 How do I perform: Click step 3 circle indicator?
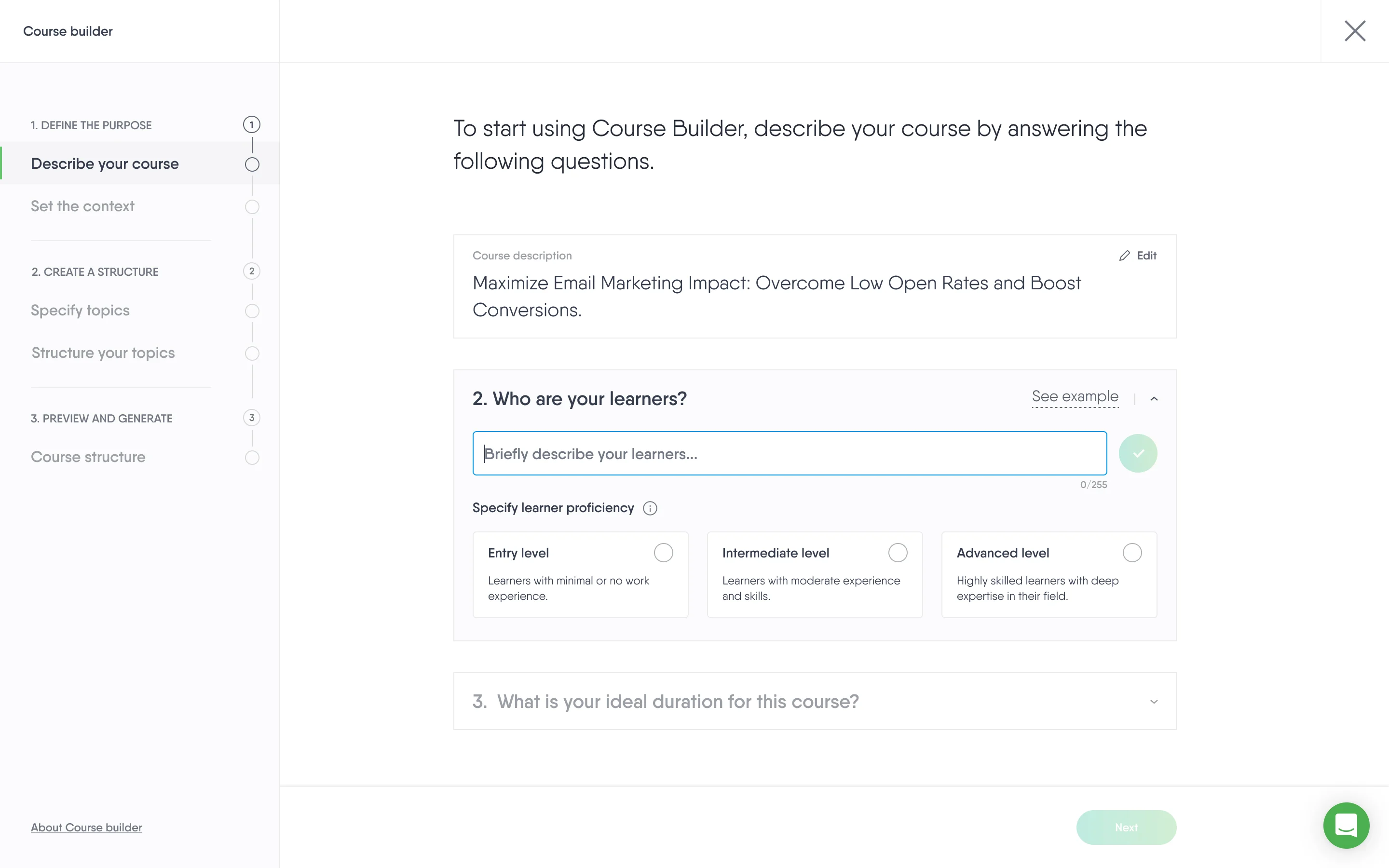coord(251,418)
